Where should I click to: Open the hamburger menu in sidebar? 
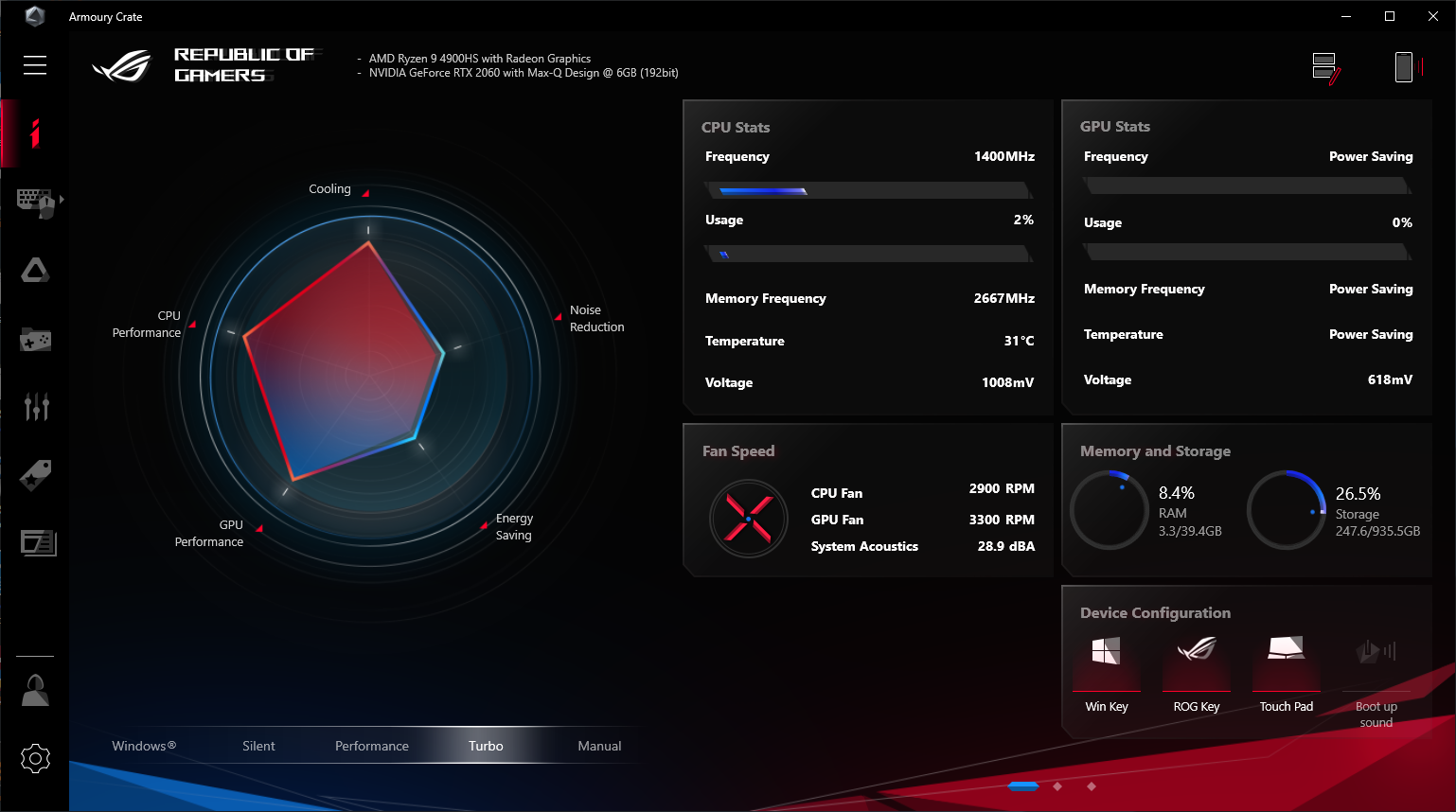35,64
